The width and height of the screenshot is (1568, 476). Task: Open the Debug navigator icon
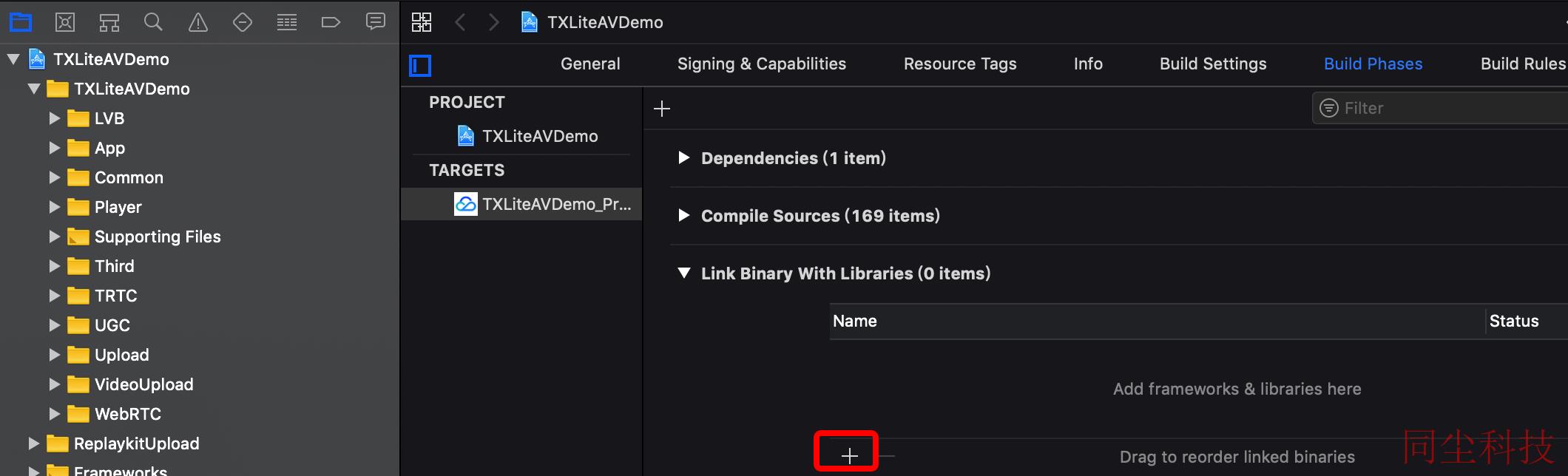coord(287,22)
